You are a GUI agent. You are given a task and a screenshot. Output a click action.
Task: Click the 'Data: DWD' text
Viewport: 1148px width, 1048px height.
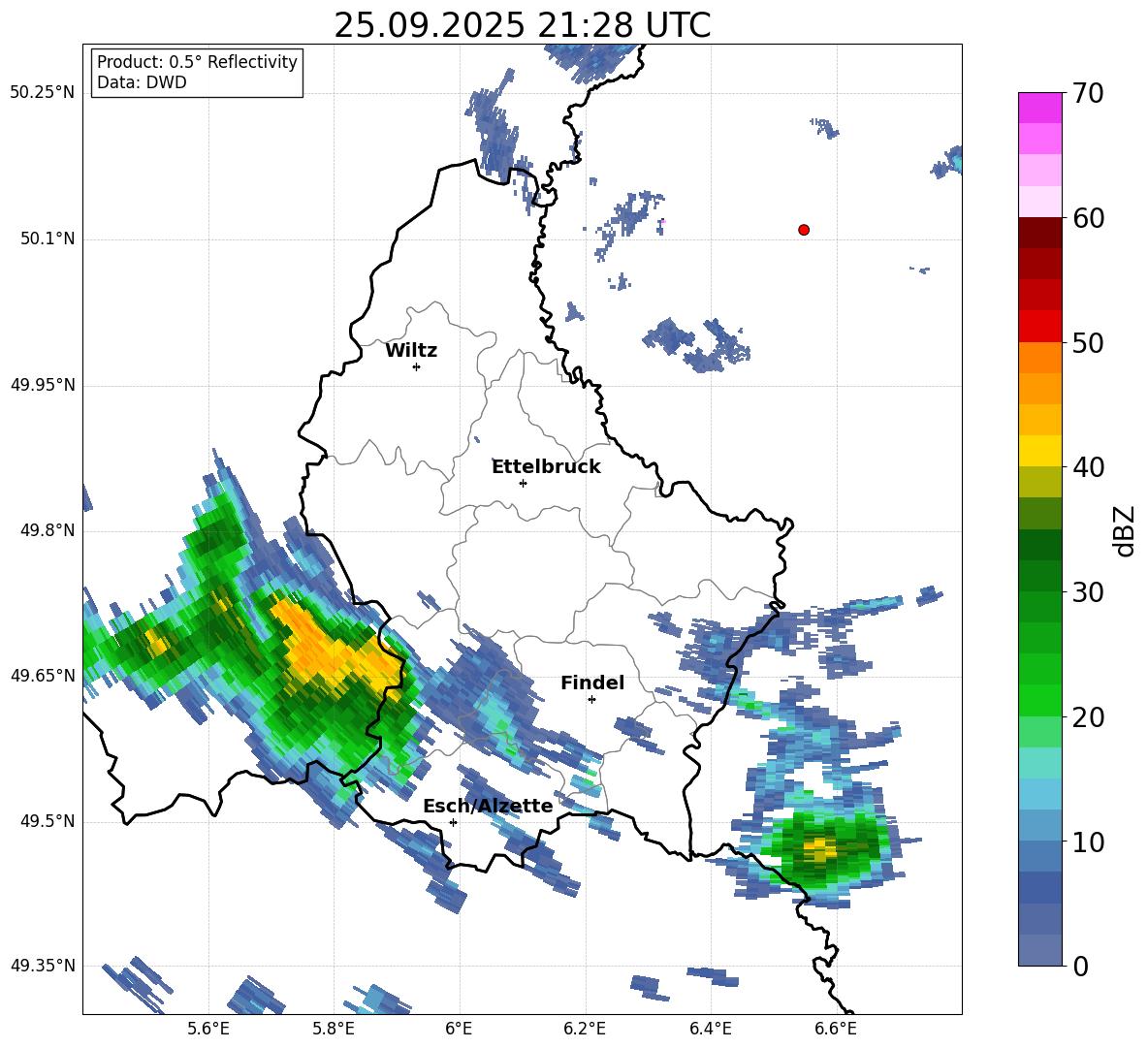(x=142, y=82)
